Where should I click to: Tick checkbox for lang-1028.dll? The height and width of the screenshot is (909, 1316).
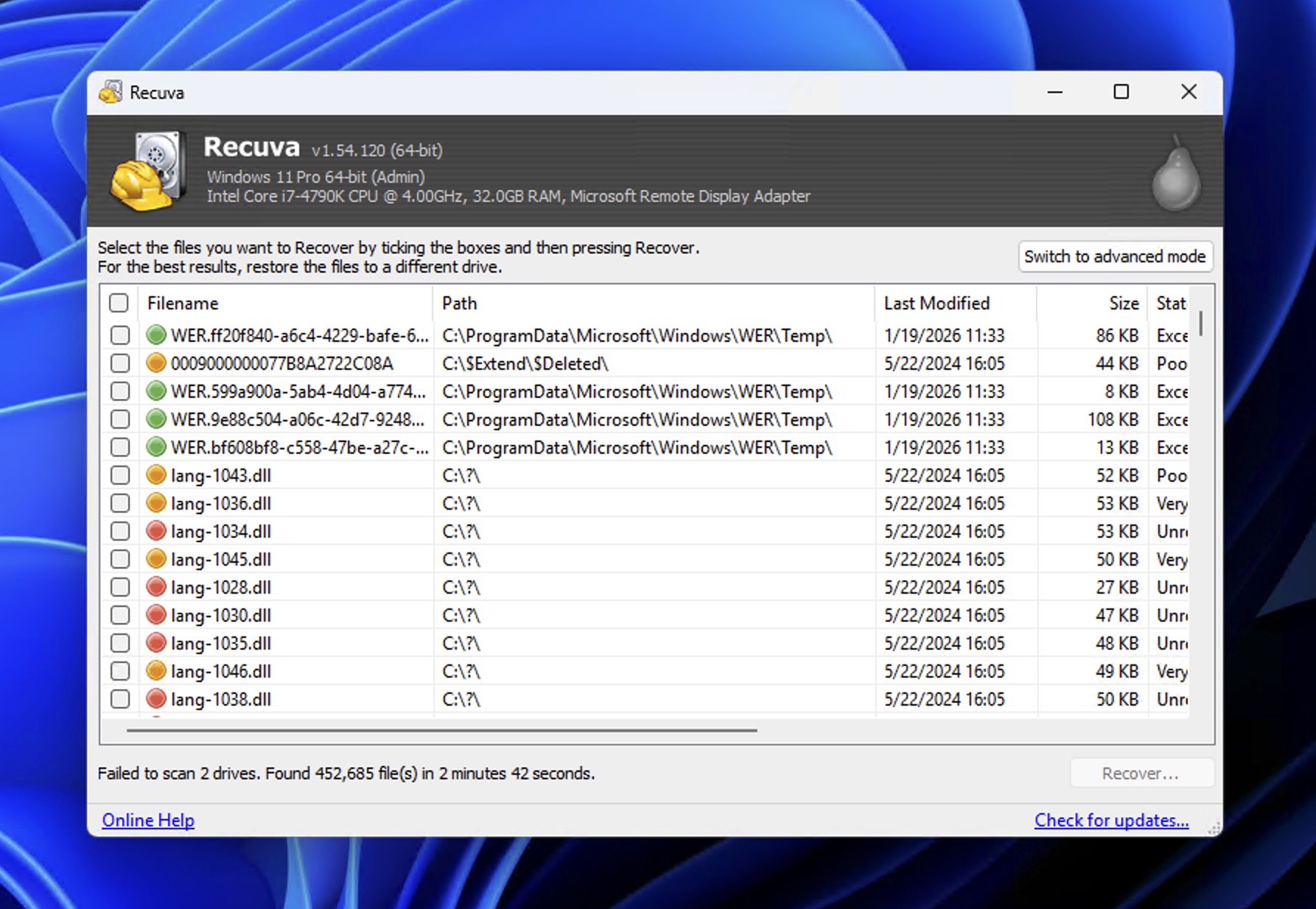pos(119,587)
